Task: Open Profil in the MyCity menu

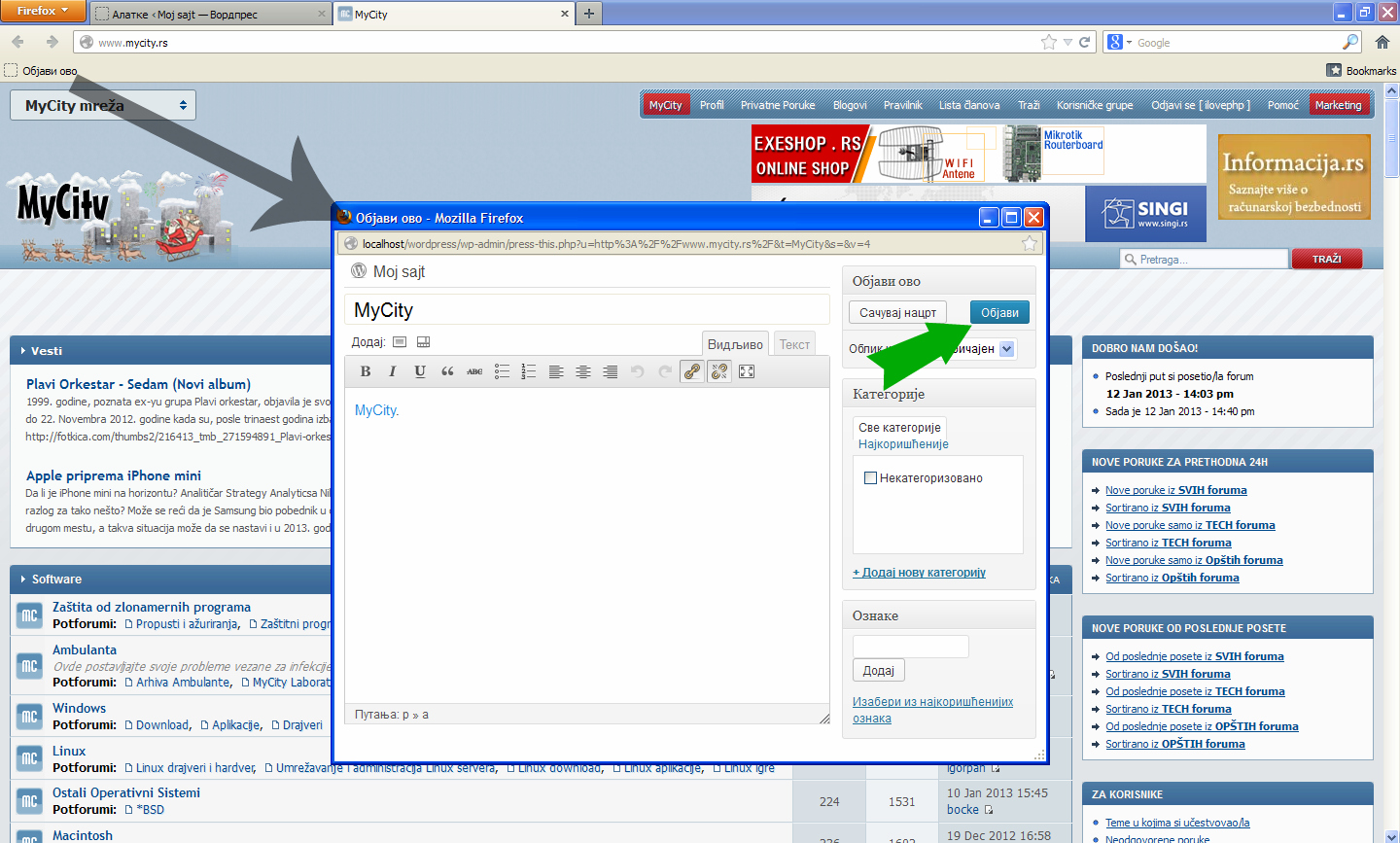Action: [712, 105]
